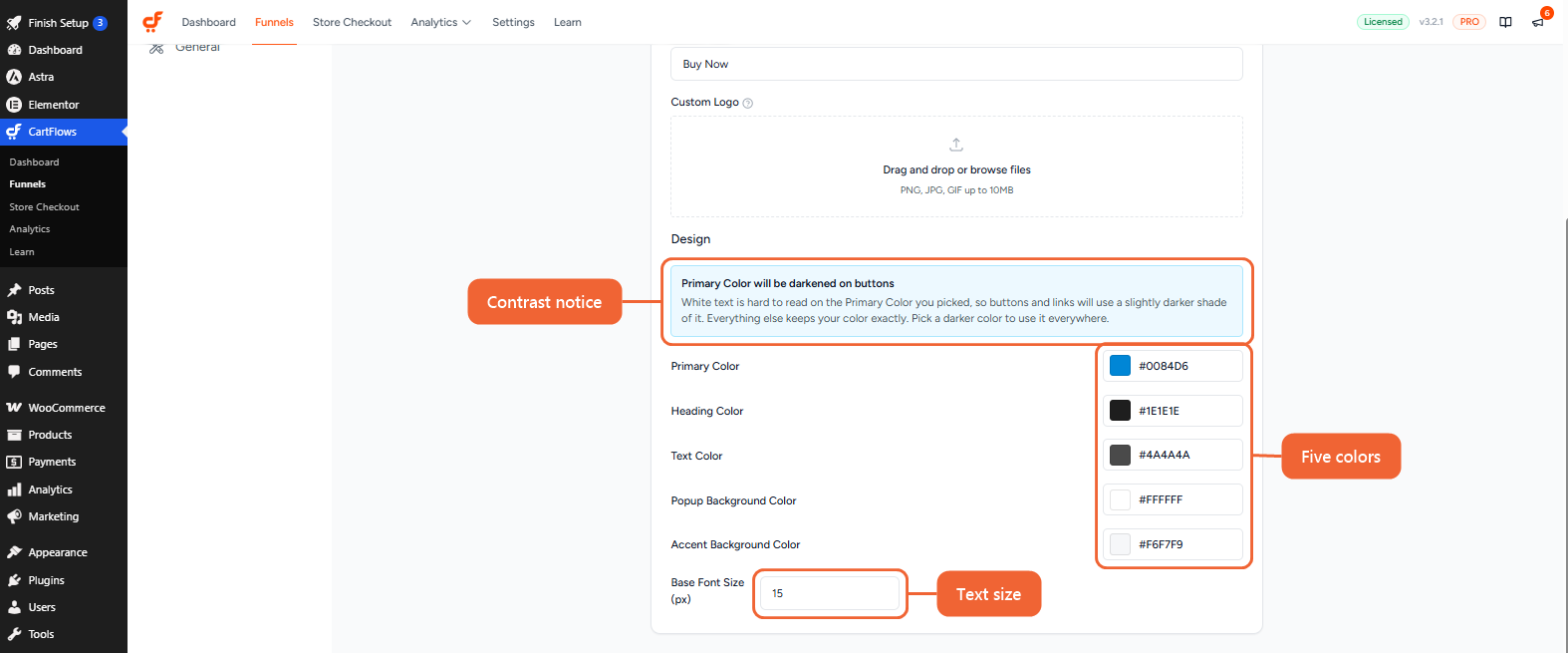Click the #1E1E1E heading color hex field

click(x=1173, y=411)
